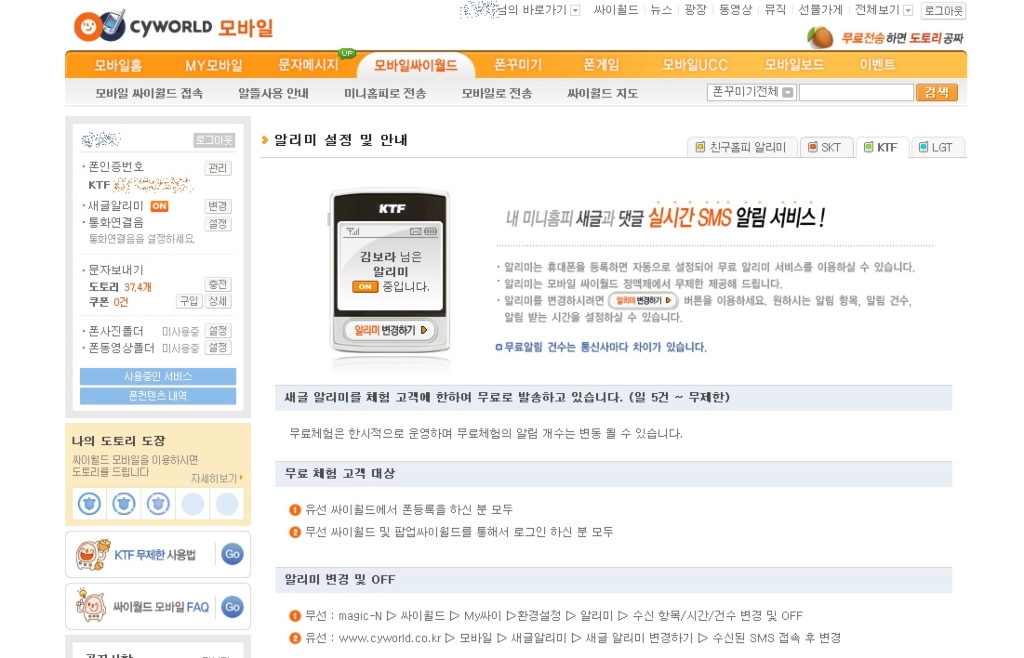This screenshot has width=1024, height=658.
Task: Click the sidebar 로그아웃 button
Action: coord(214,140)
